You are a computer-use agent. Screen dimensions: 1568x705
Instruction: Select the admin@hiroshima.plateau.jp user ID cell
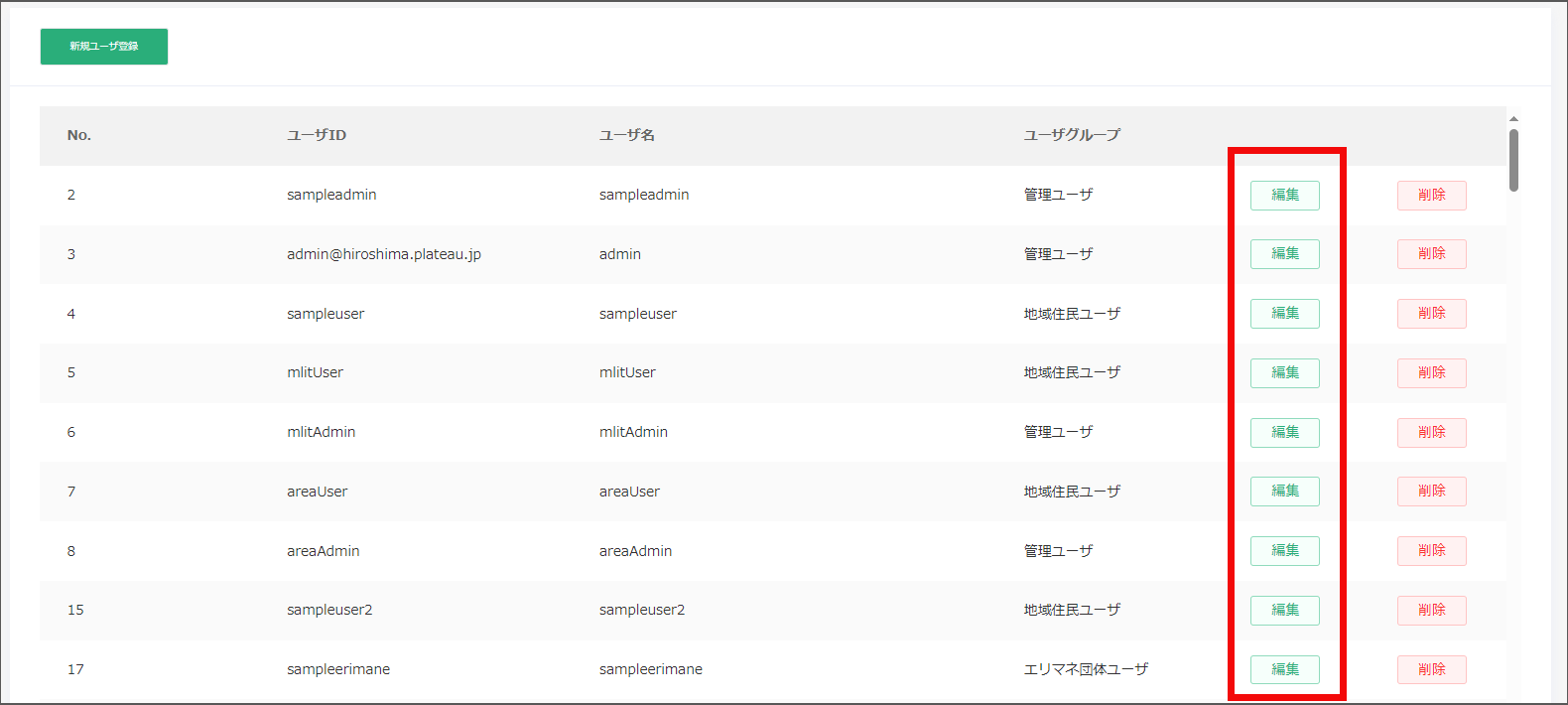click(x=384, y=254)
